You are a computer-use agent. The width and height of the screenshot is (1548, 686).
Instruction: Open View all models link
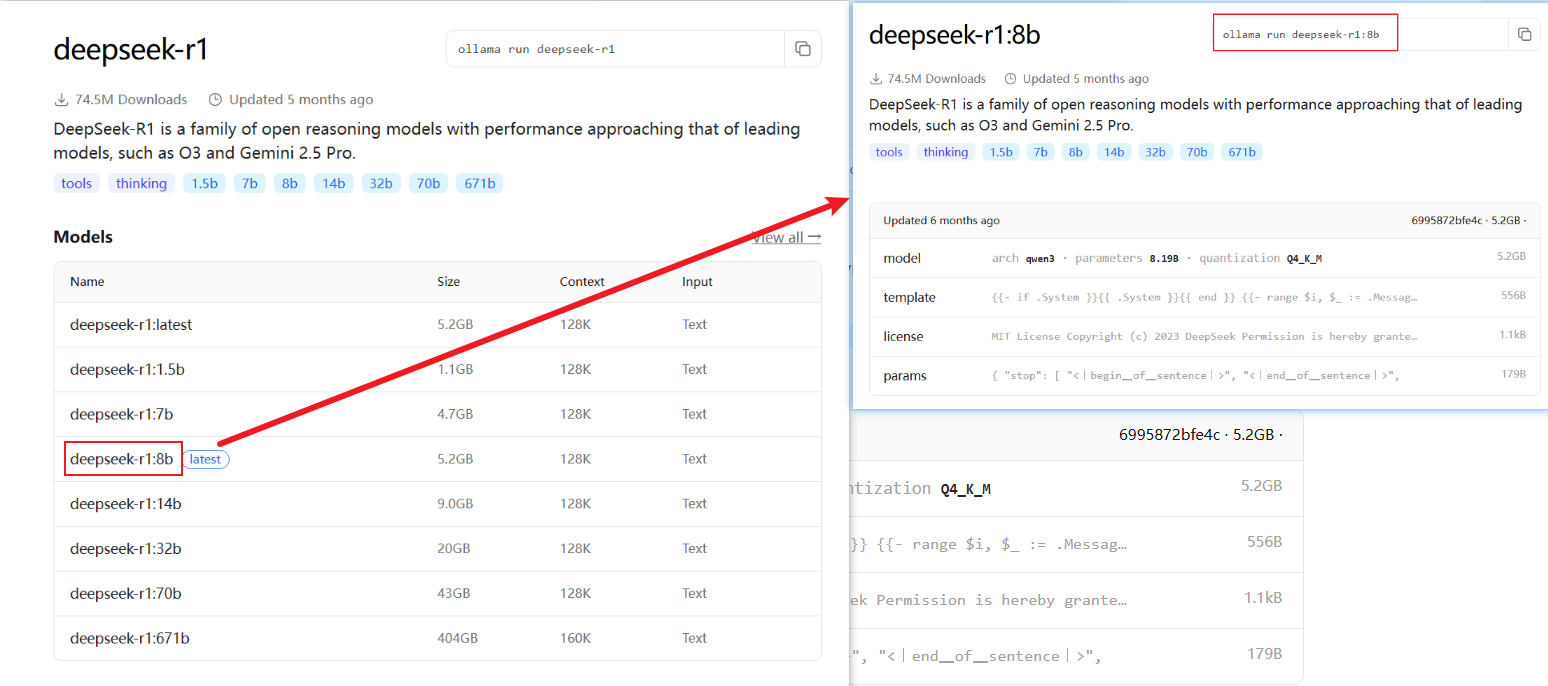pyautogui.click(x=786, y=238)
